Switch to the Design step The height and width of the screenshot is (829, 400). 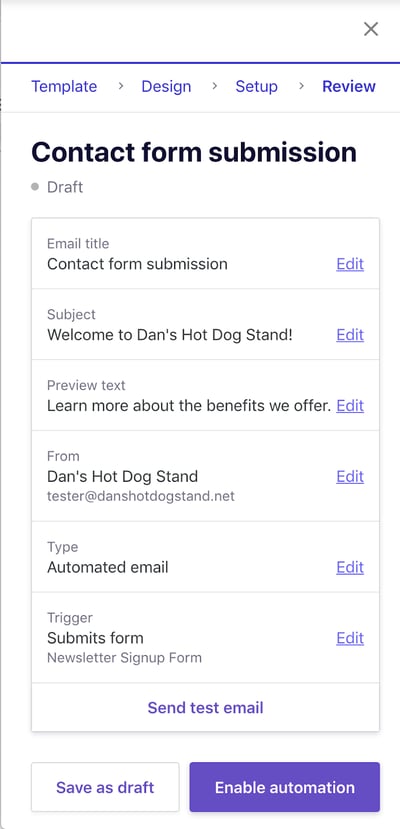coord(166,86)
